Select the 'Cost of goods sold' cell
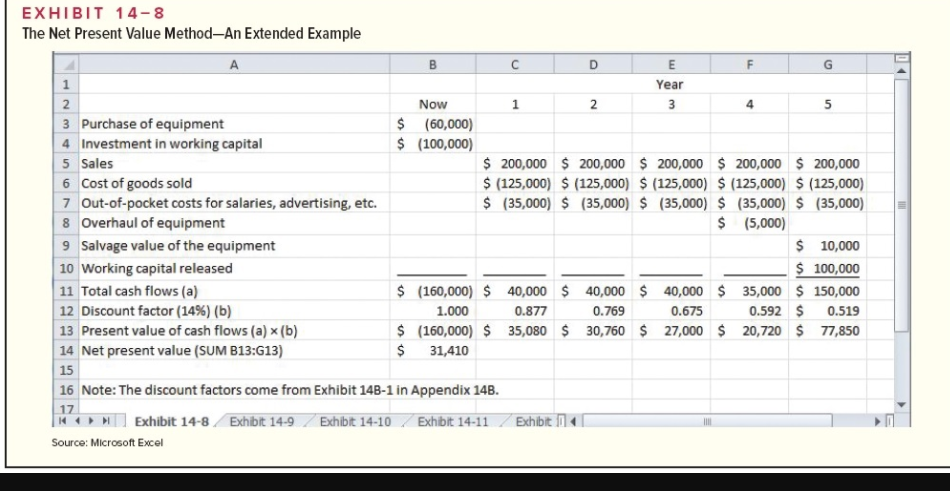 pyautogui.click(x=234, y=183)
